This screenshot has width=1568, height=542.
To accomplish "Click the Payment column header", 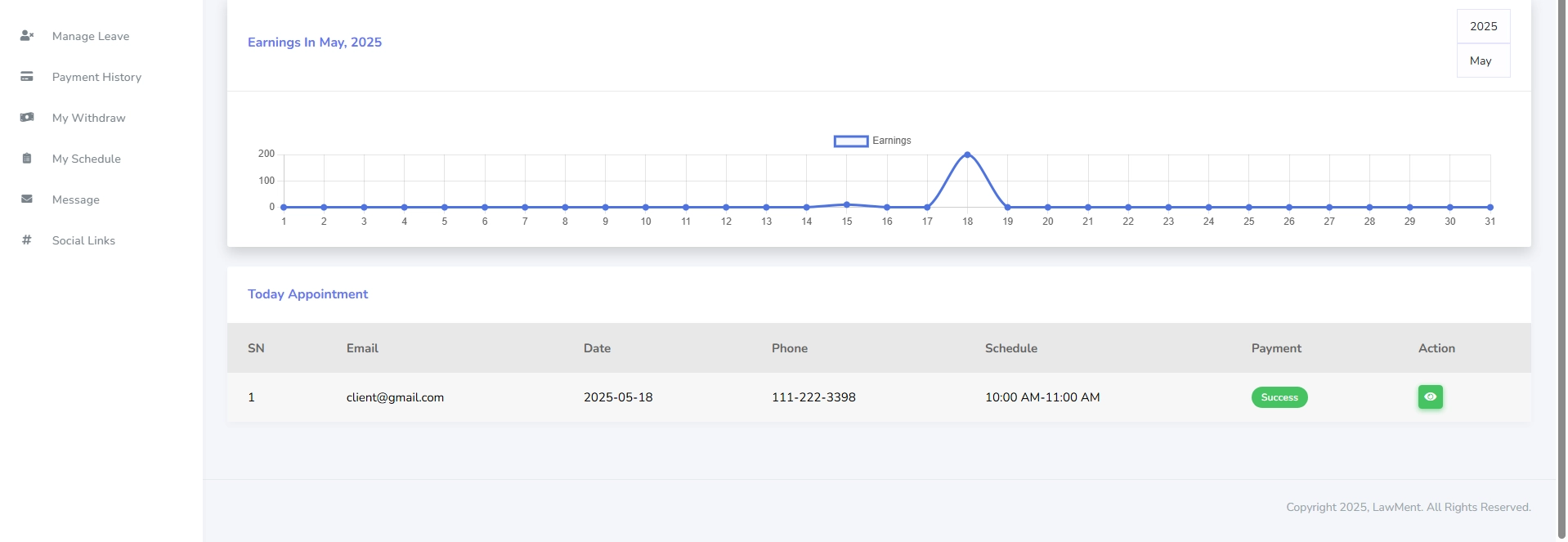I will point(1276,348).
